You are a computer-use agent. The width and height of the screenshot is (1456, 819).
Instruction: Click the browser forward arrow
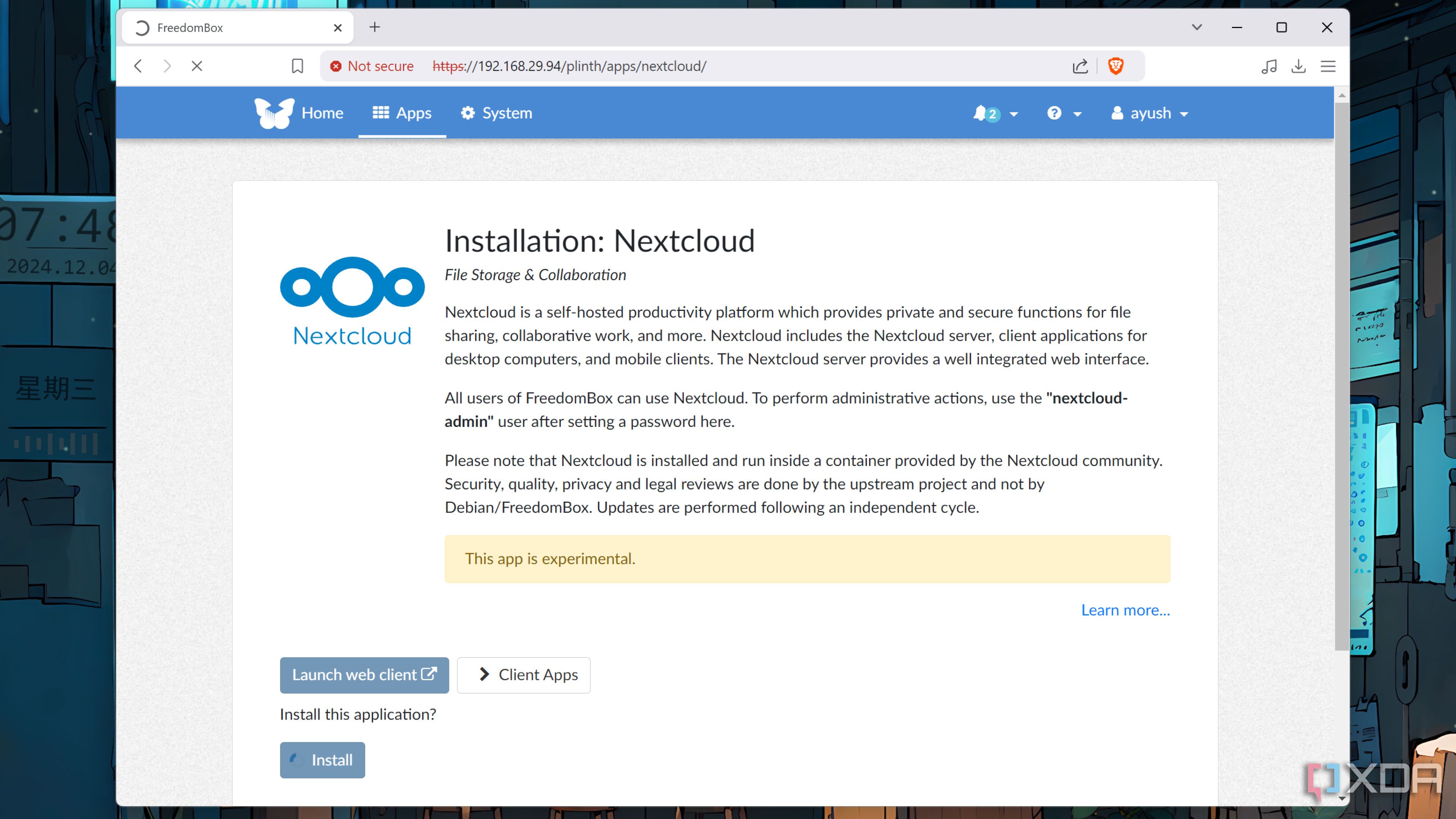[x=167, y=66]
